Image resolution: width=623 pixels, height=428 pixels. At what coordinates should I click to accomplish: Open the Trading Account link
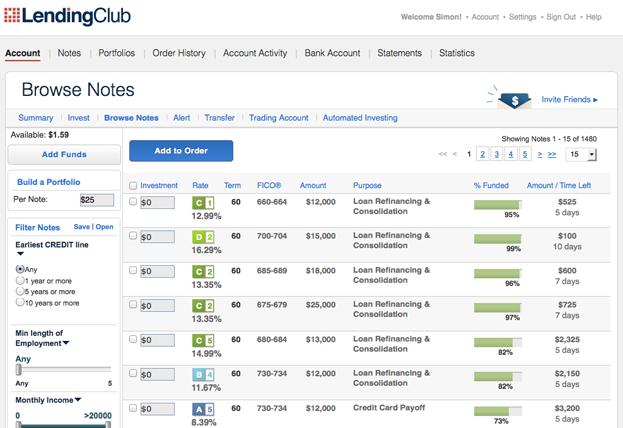pyautogui.click(x=279, y=118)
